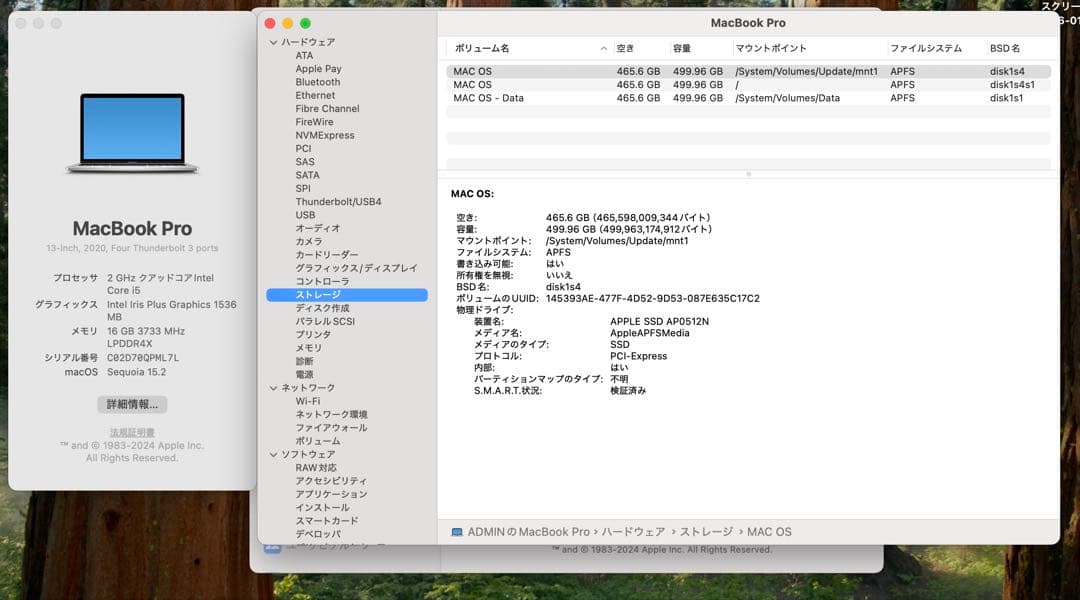Click the computer icon in the breadcrumb
1080x600 pixels.
click(x=455, y=531)
